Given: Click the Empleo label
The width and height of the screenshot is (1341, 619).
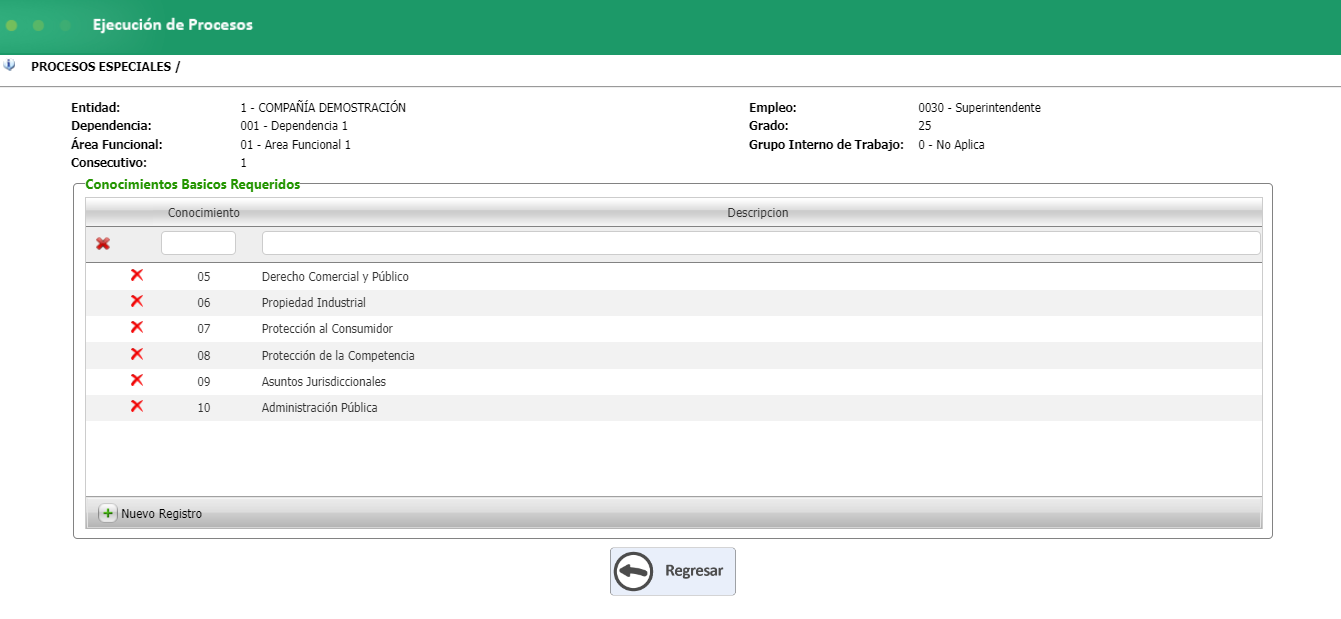Looking at the screenshot, I should click(773, 108).
